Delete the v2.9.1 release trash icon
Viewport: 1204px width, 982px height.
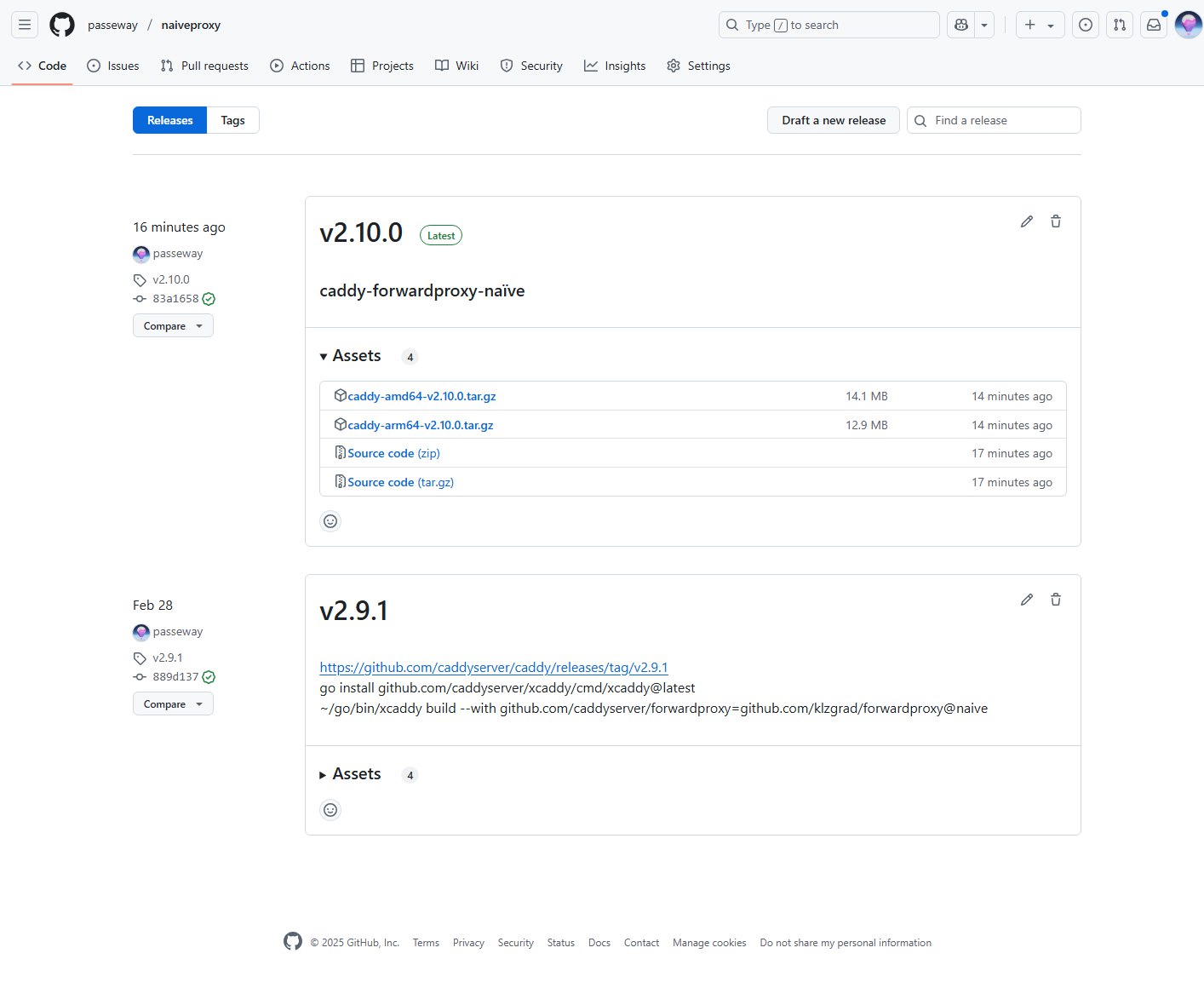(1056, 600)
